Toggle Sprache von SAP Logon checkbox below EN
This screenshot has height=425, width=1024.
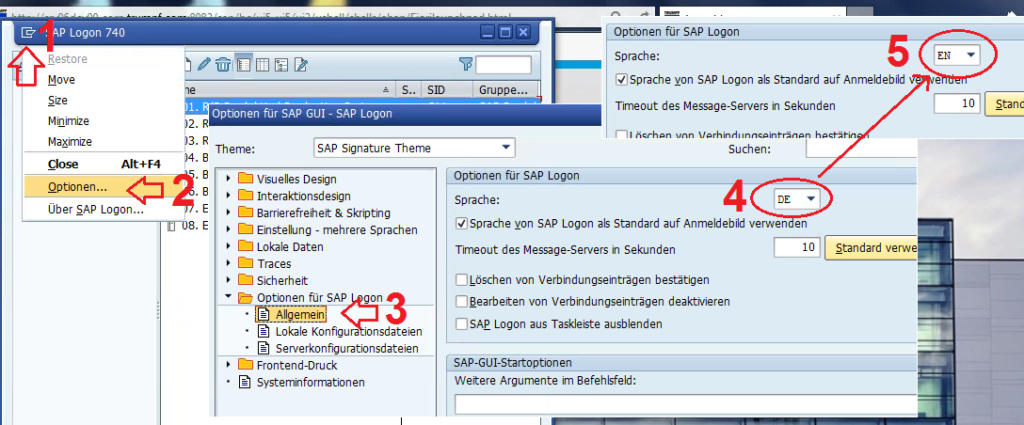pyautogui.click(x=622, y=80)
